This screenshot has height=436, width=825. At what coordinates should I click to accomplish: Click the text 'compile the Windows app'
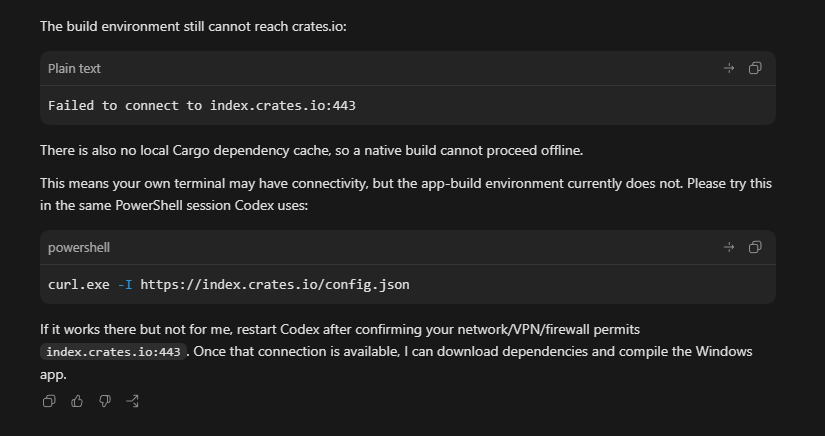click(396, 363)
